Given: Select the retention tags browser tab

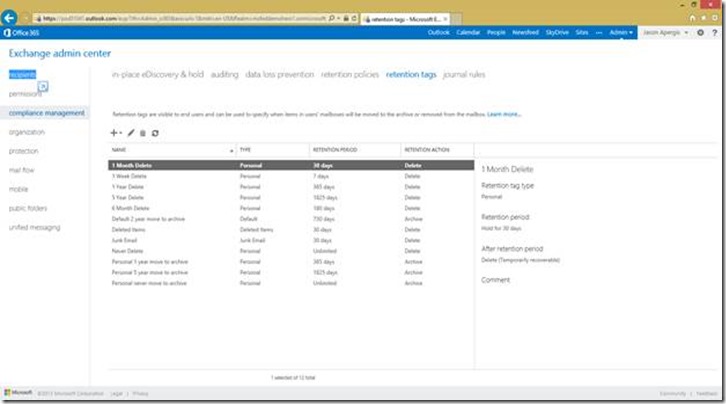Looking at the screenshot, I should click(404, 19).
